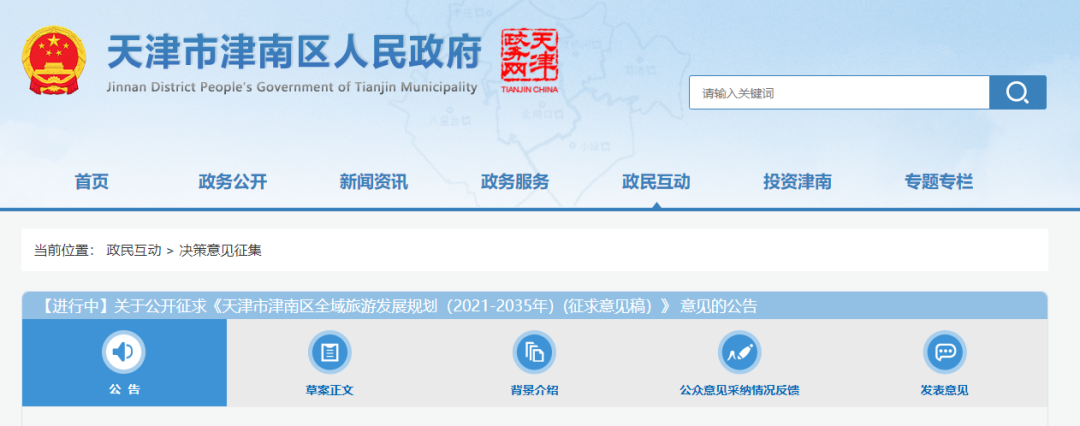Click the 当前位置 label

pos(65,250)
